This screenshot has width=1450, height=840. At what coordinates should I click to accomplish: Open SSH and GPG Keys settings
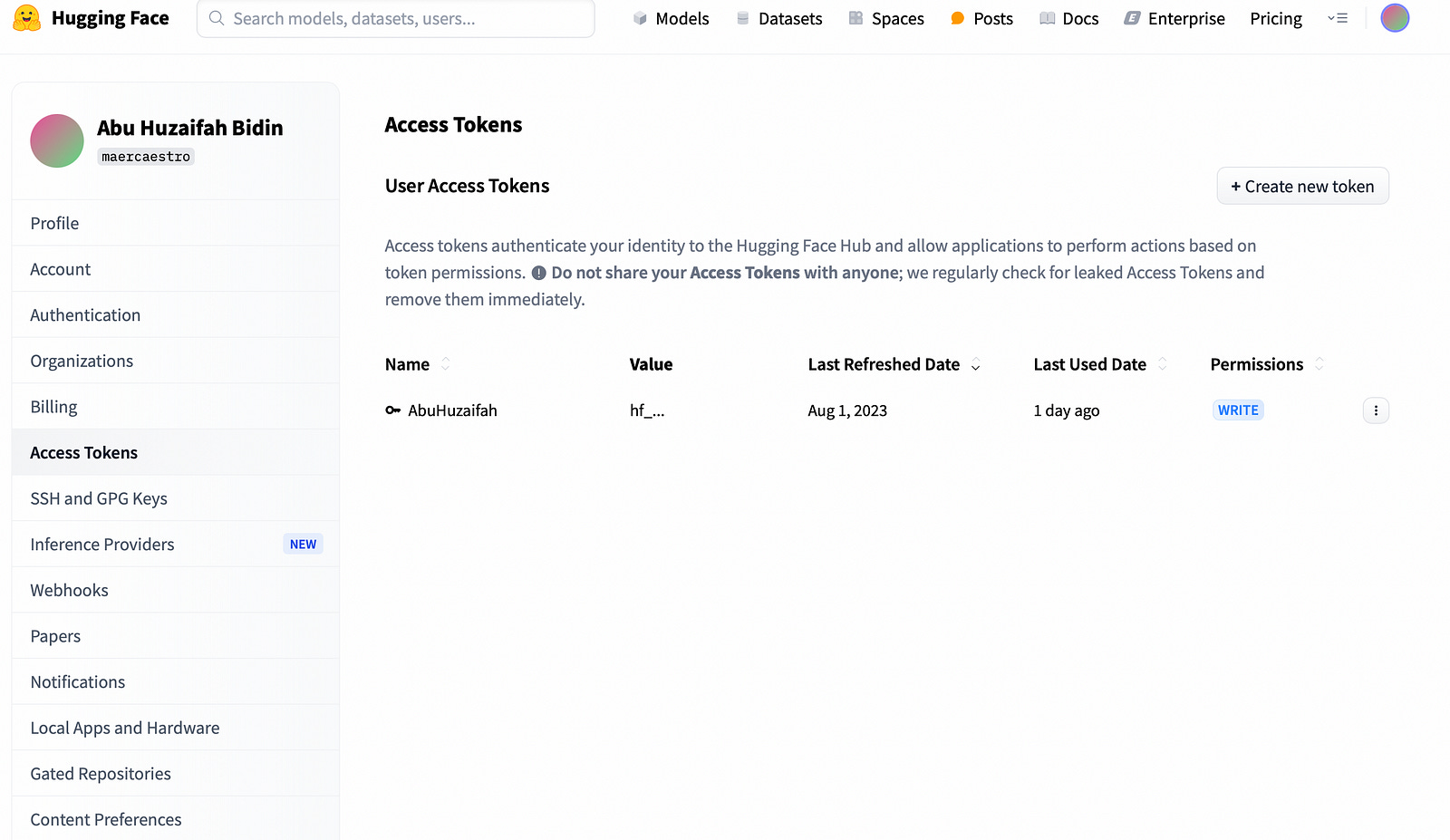tap(176, 498)
